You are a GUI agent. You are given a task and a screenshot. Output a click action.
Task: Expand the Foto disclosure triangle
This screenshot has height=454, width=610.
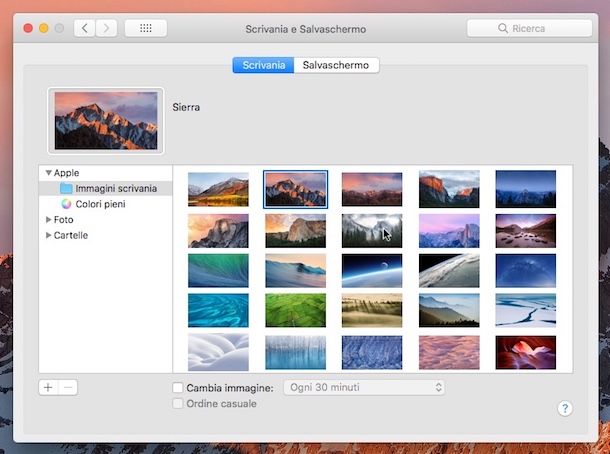point(48,219)
